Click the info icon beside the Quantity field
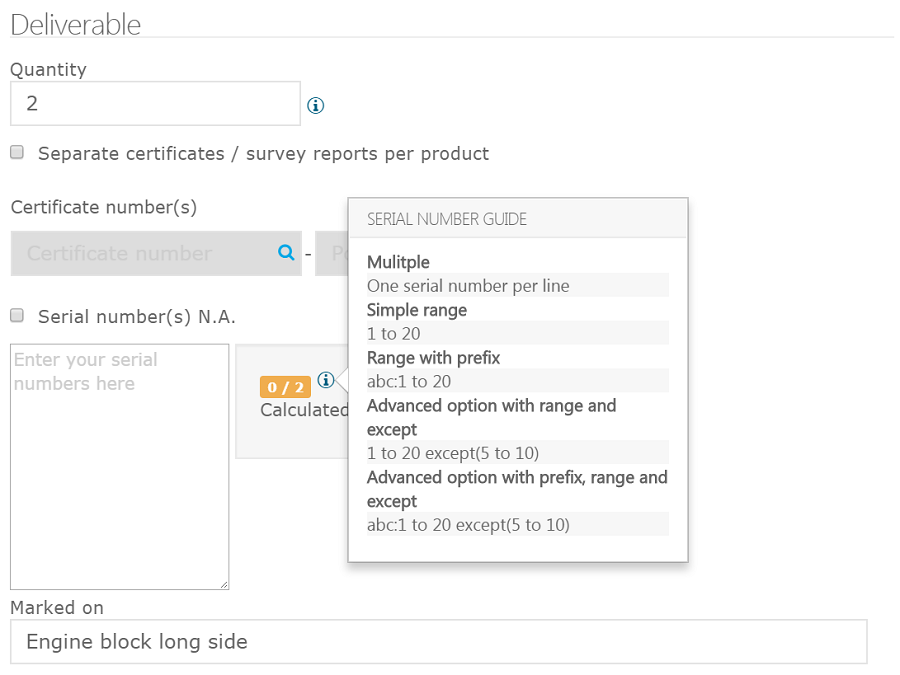Image resolution: width=900 pixels, height=675 pixels. click(x=315, y=104)
